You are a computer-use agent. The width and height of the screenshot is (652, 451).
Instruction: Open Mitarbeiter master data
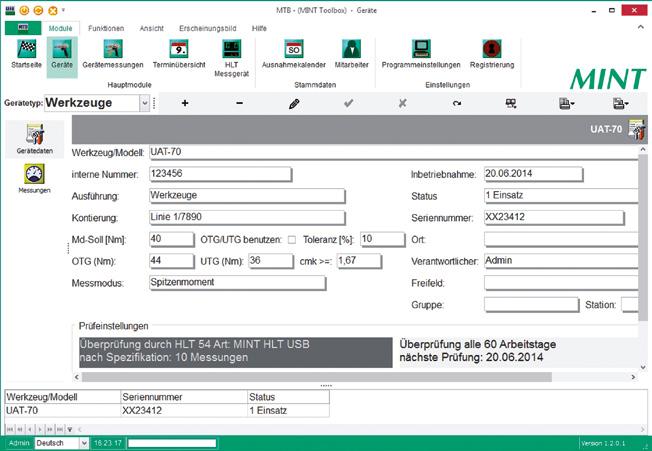[351, 55]
